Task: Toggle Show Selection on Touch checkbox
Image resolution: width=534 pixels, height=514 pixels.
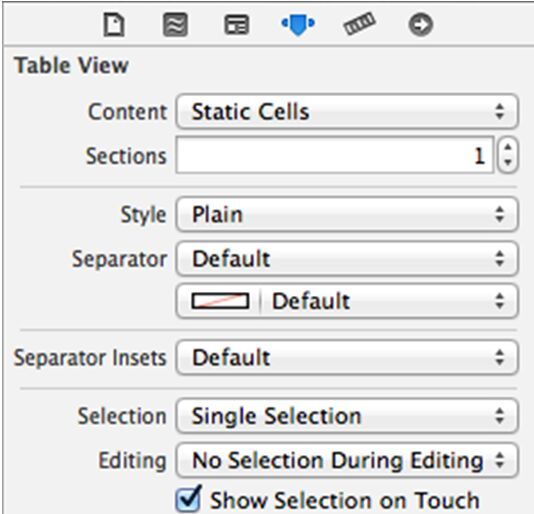Action: pyautogui.click(x=188, y=500)
